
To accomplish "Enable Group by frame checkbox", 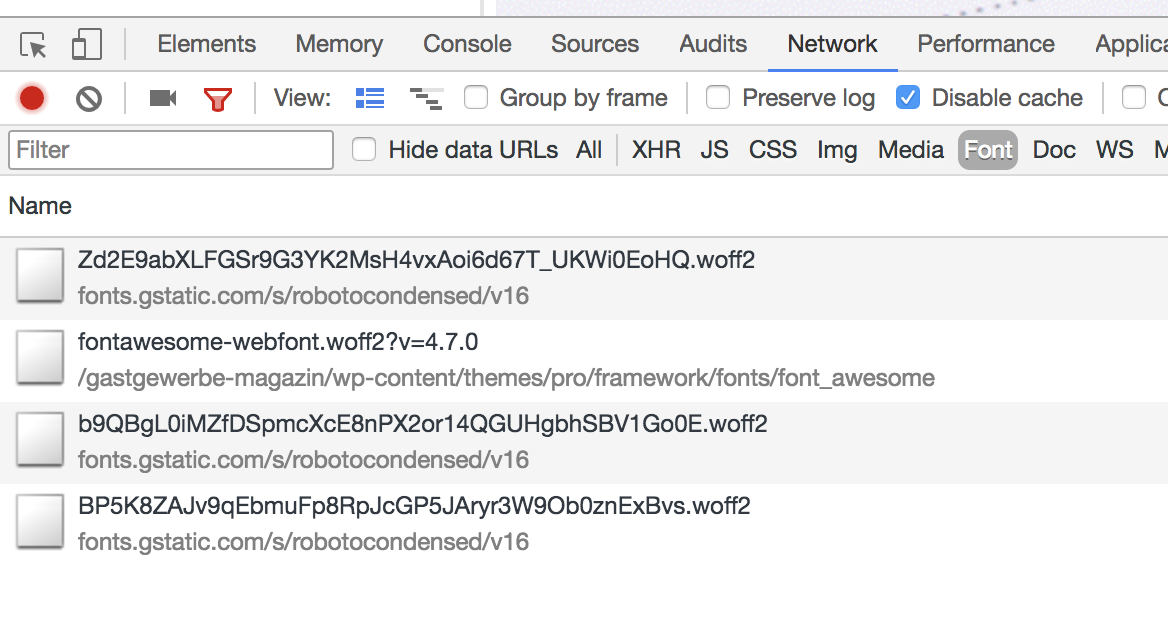I will pyautogui.click(x=476, y=98).
